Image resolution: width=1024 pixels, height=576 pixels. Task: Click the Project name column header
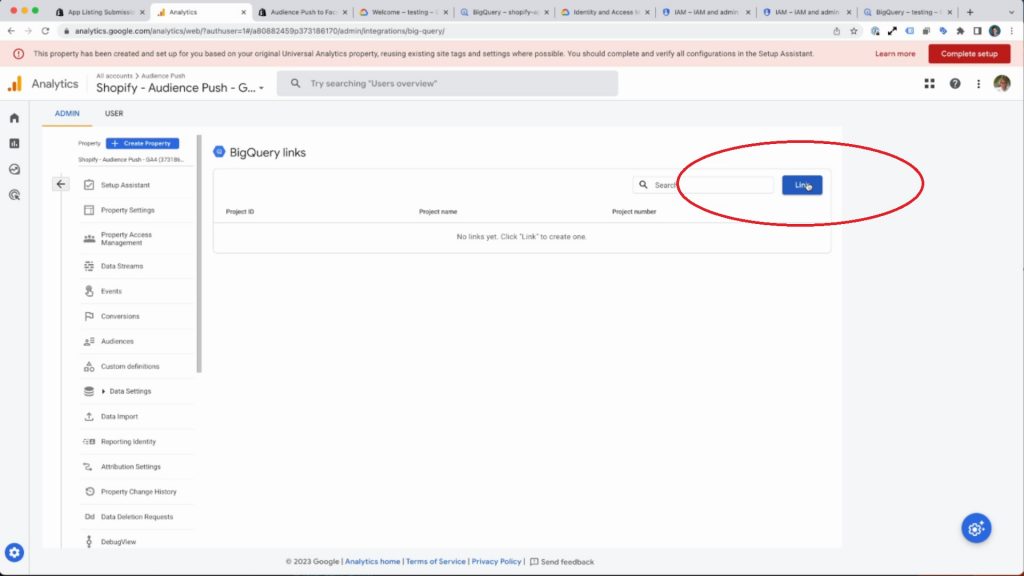438,212
